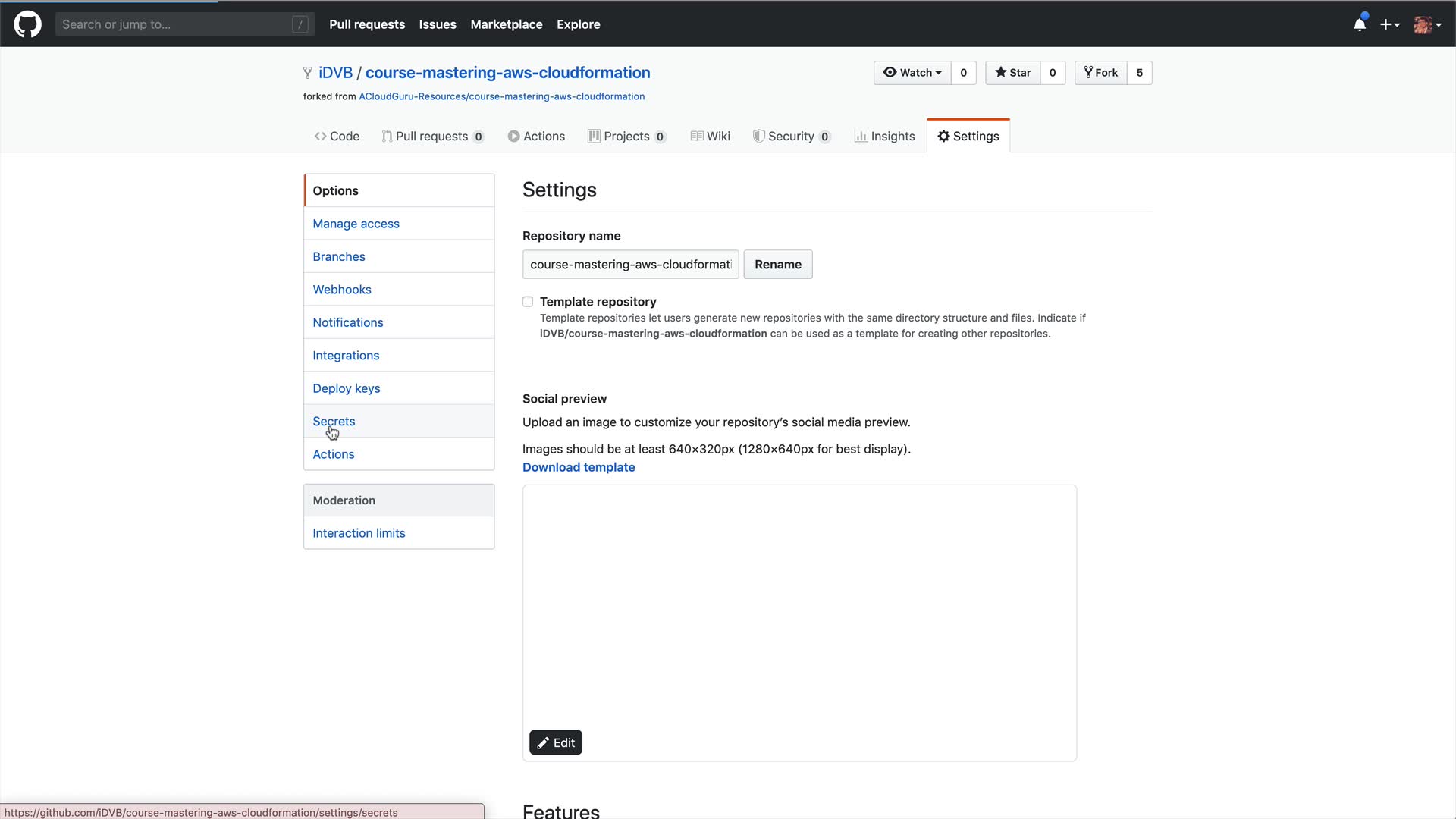Star this repository
1456x819 pixels.
1013,73
